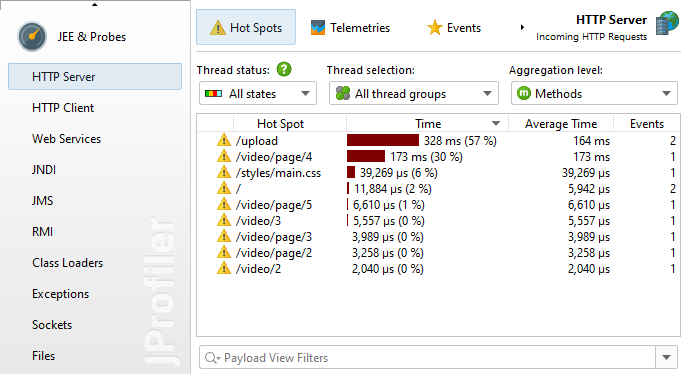Click the HTTP Server globe icon at the top right
682x374 pixels.
[x=666, y=23]
